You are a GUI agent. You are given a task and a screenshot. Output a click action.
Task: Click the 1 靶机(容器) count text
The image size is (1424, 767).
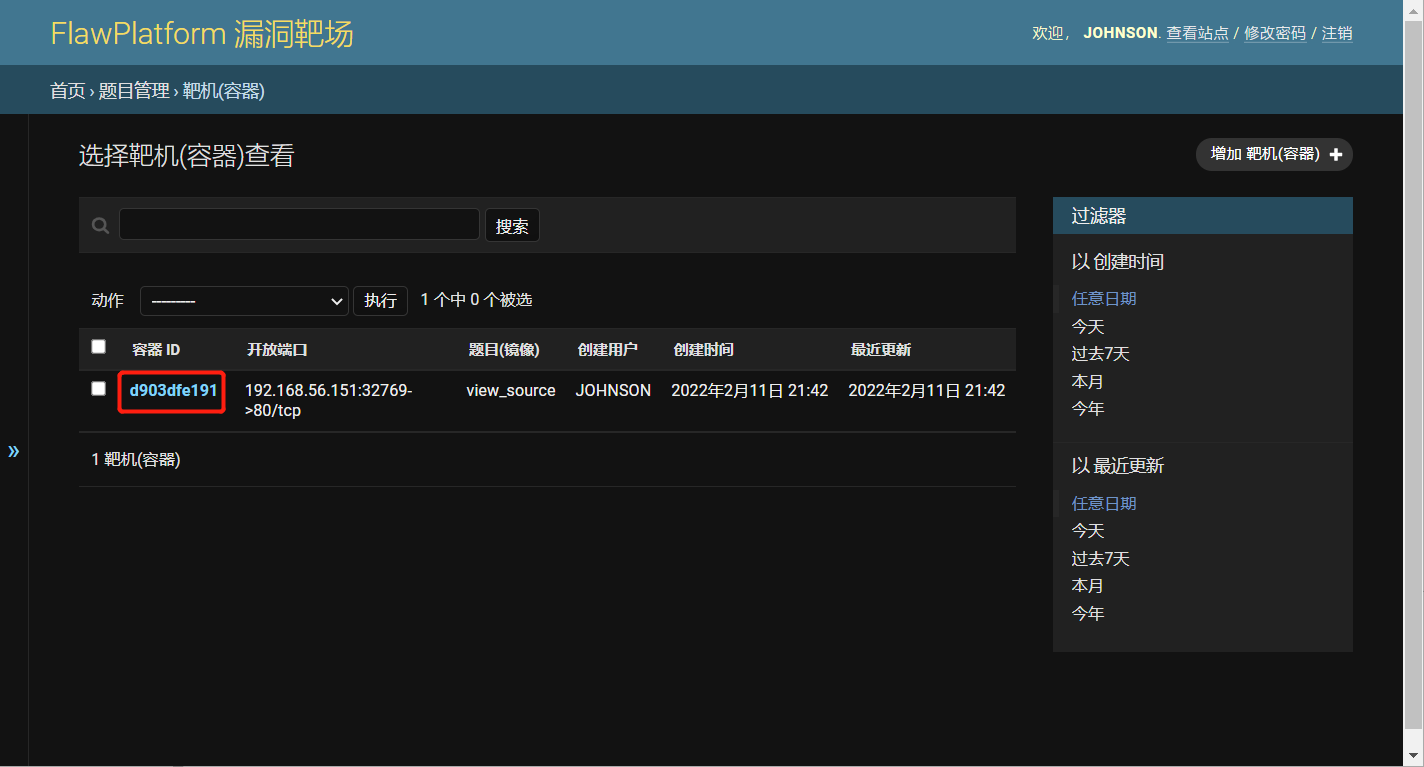pos(136,459)
